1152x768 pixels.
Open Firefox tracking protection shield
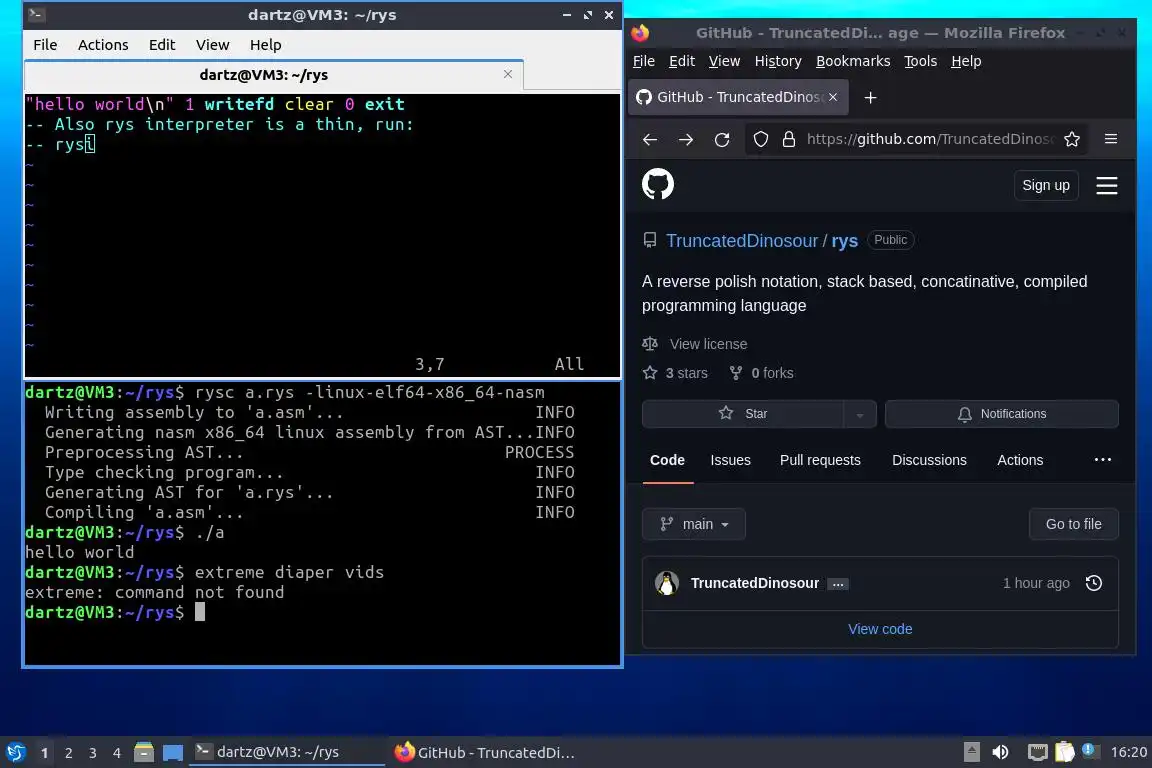pos(761,140)
